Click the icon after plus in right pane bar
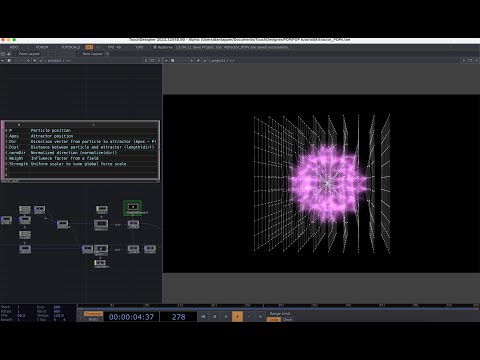Viewport: 480px width, 360px height. [198, 61]
